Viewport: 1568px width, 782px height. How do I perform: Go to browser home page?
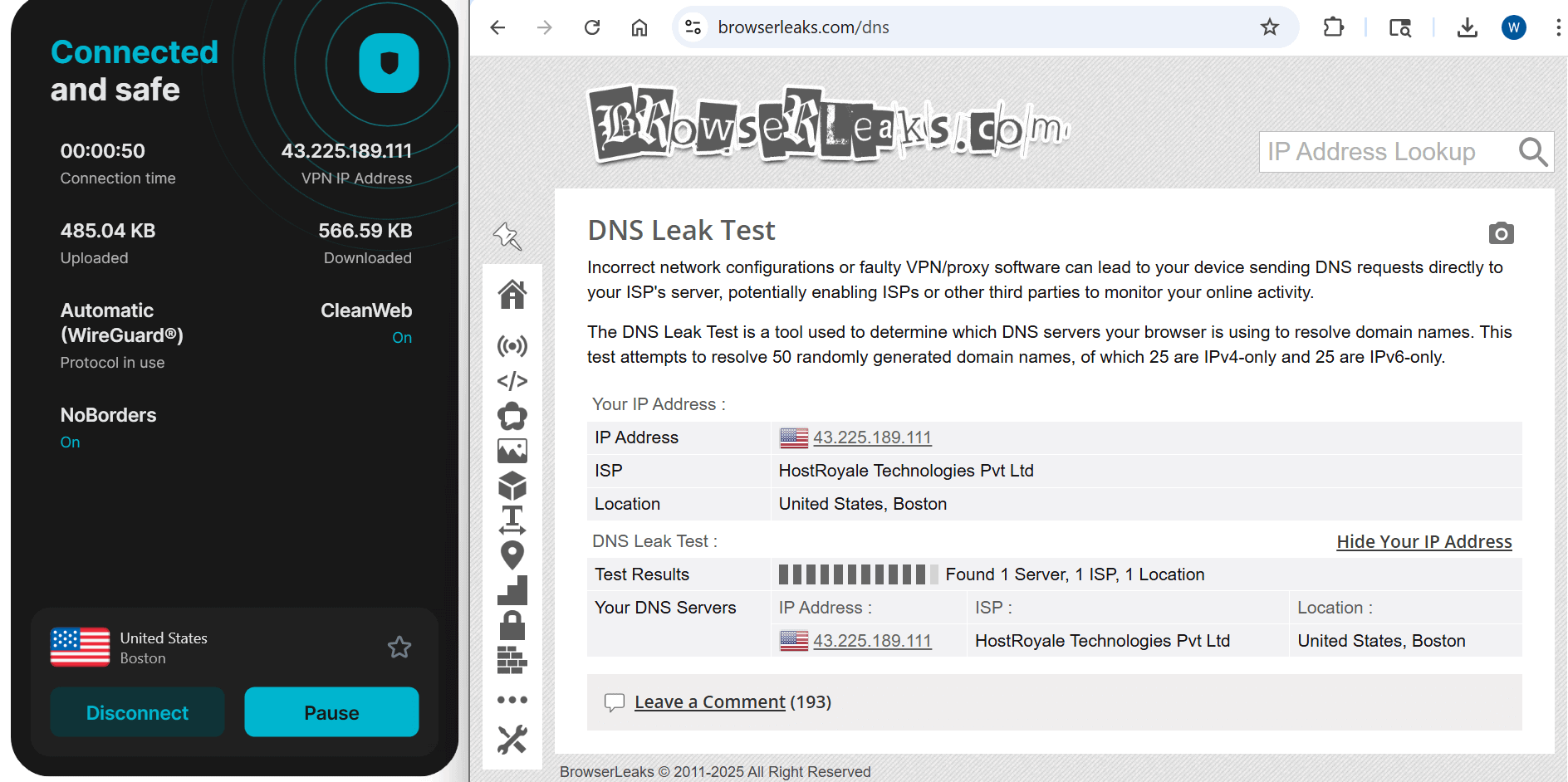[639, 27]
